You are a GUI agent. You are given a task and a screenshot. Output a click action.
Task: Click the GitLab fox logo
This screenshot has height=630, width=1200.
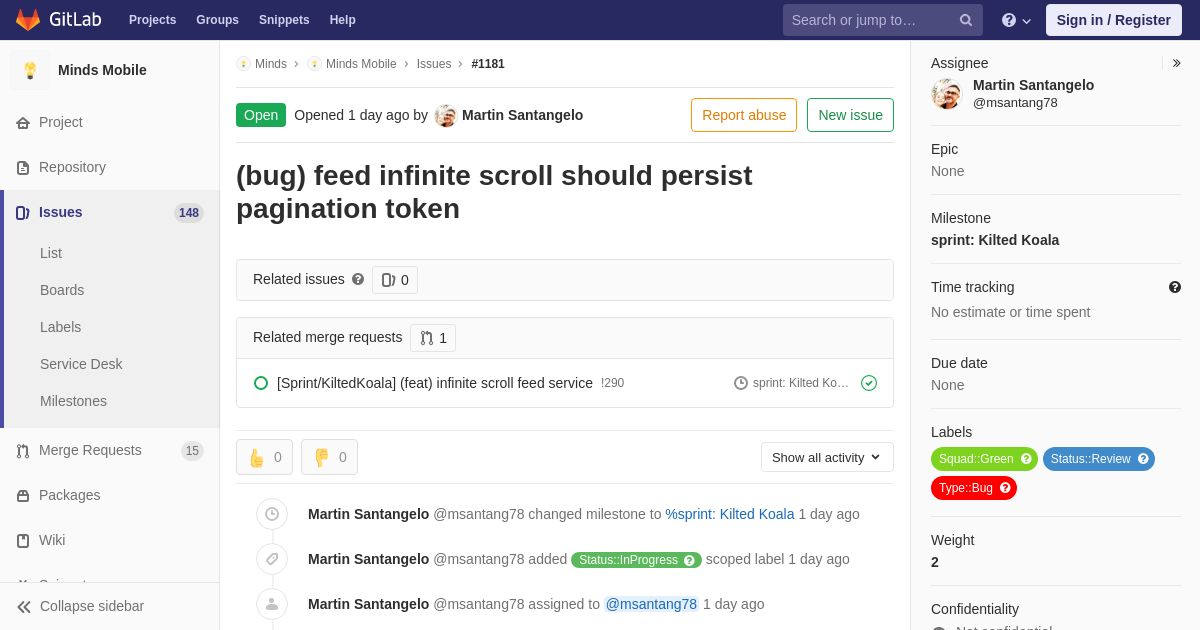28,20
